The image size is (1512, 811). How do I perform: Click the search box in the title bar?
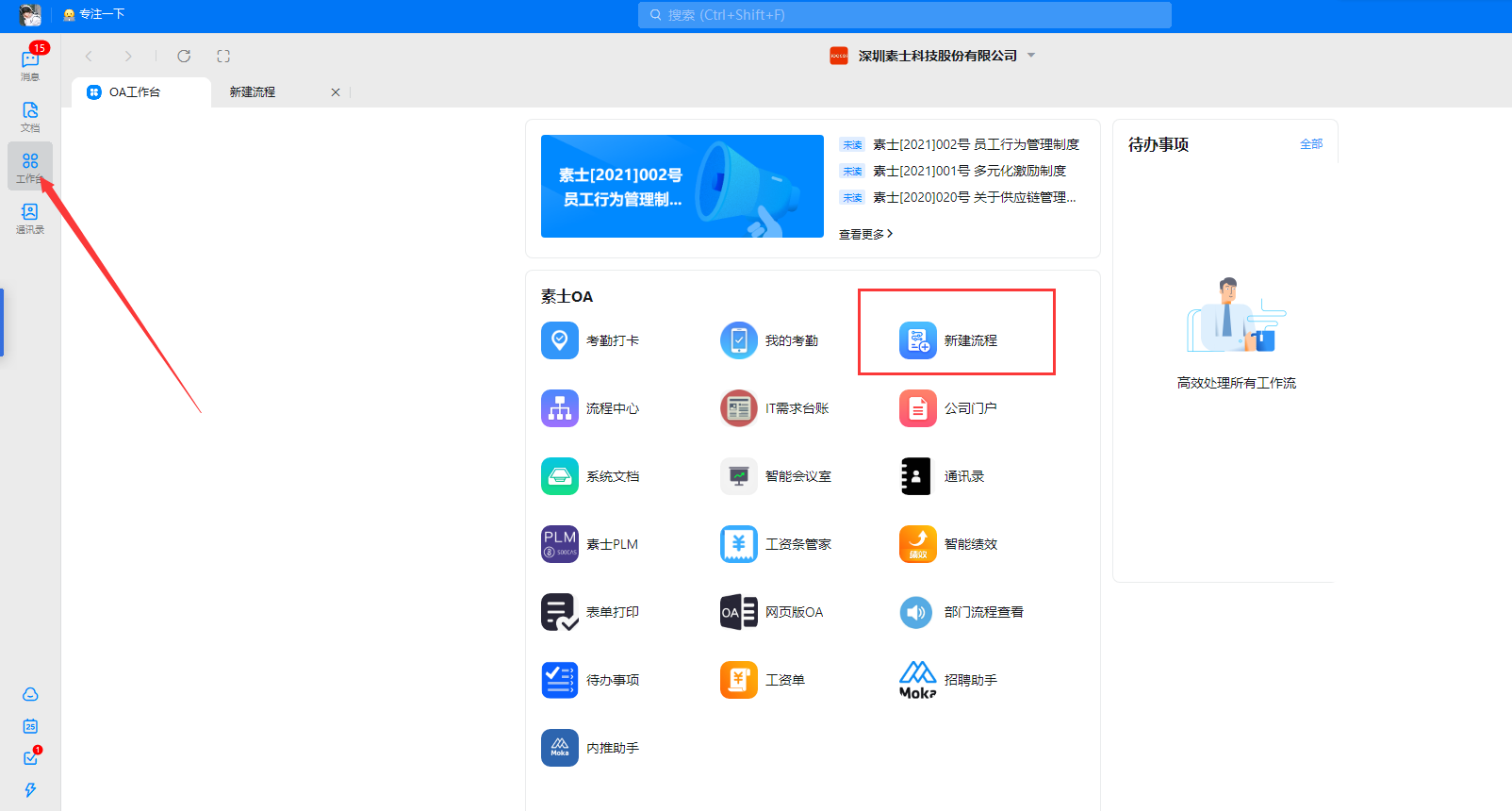point(905,15)
